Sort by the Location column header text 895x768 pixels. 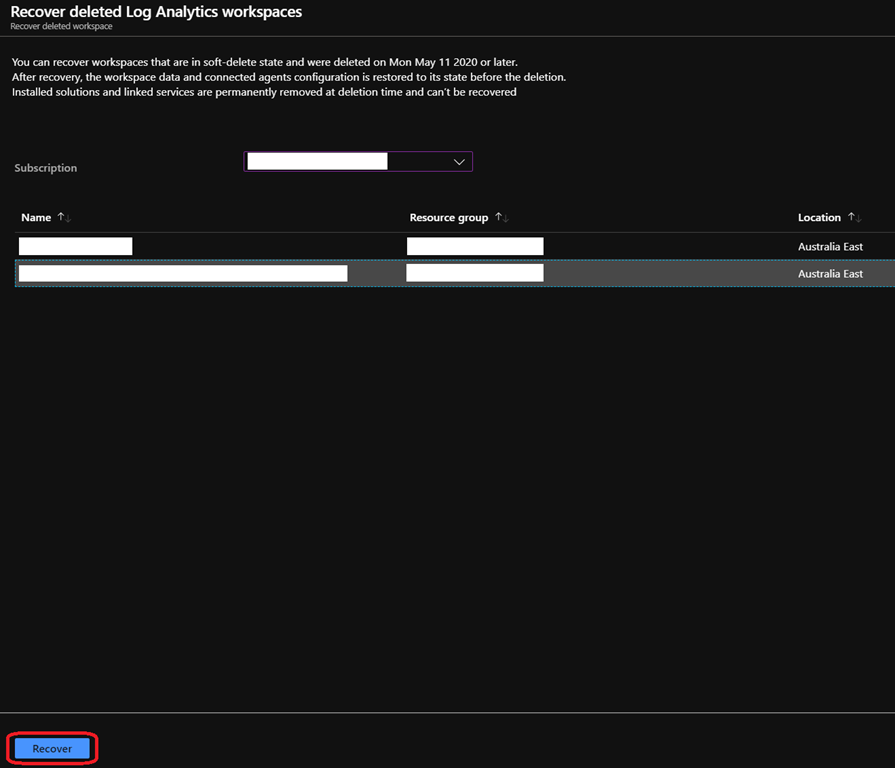pos(819,218)
